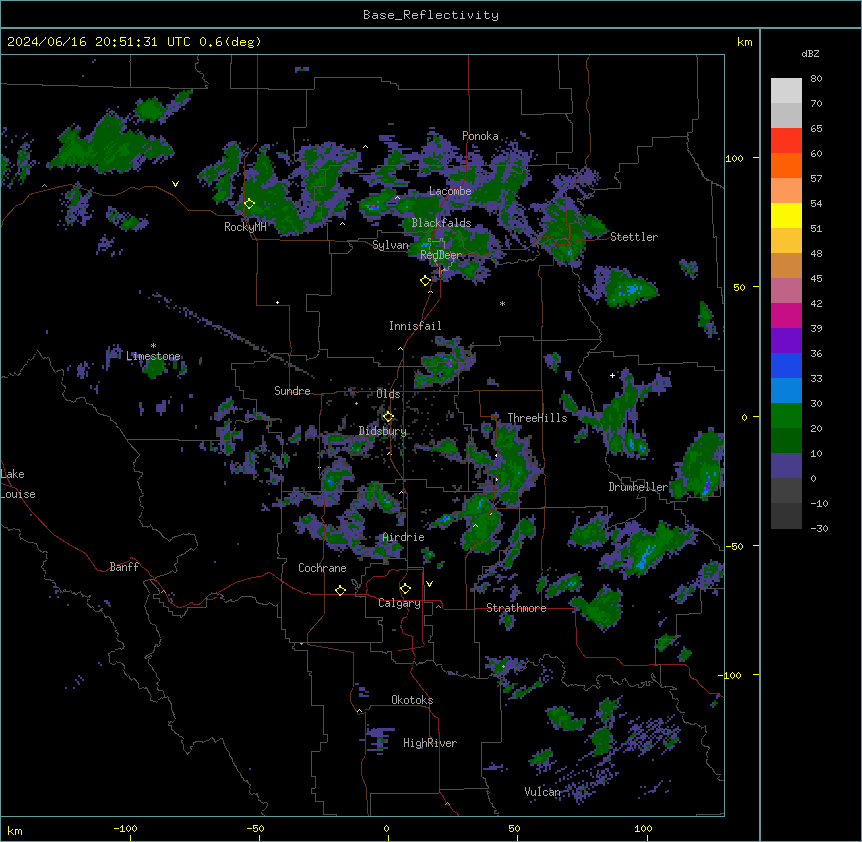
Task: Select the Cochrane label
Action: pos(322,568)
